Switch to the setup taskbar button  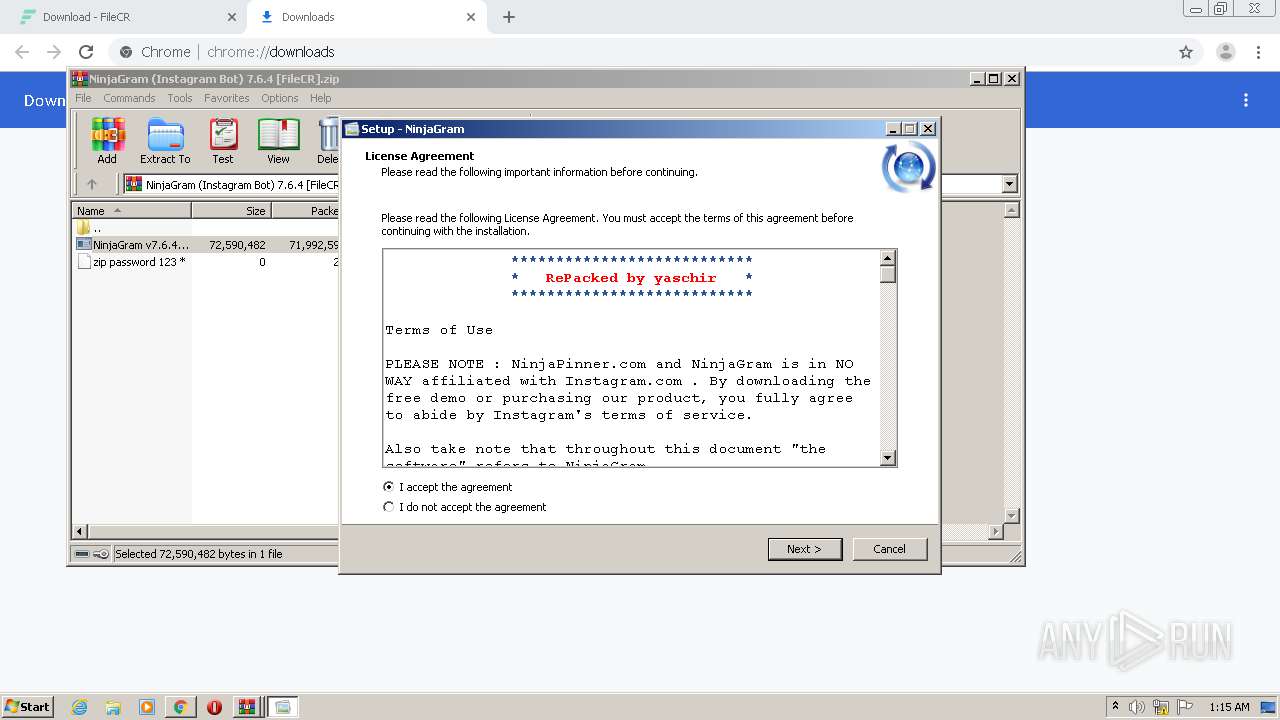pos(283,707)
